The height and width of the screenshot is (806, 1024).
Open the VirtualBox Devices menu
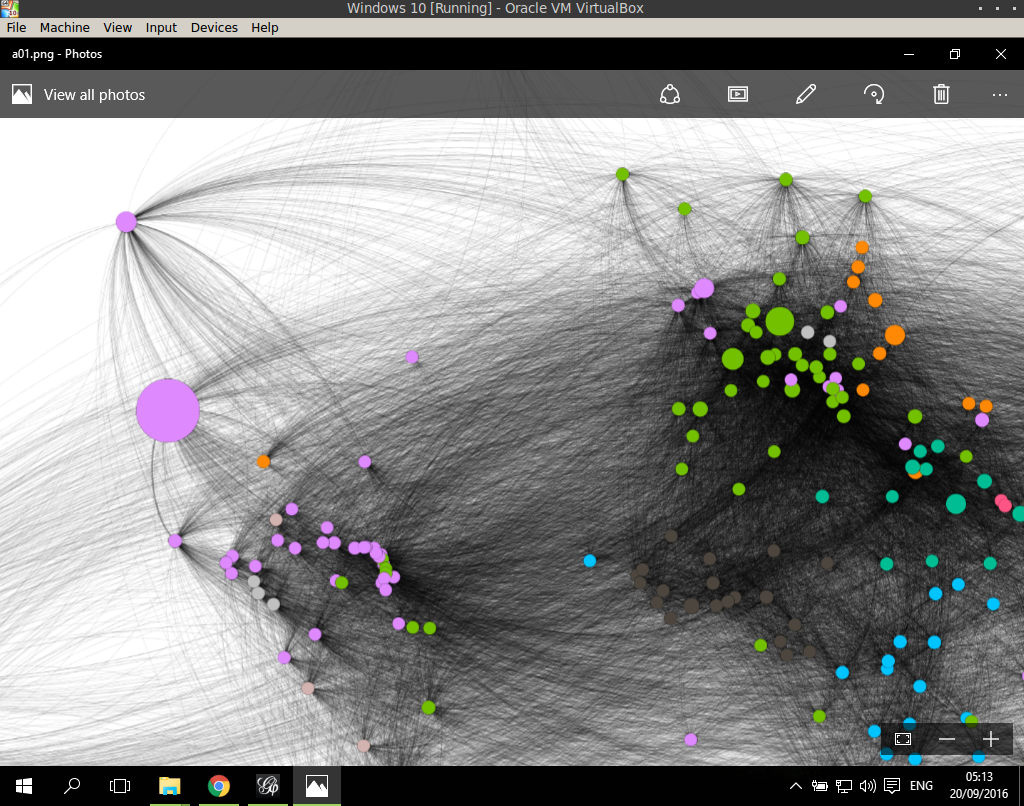(x=214, y=28)
